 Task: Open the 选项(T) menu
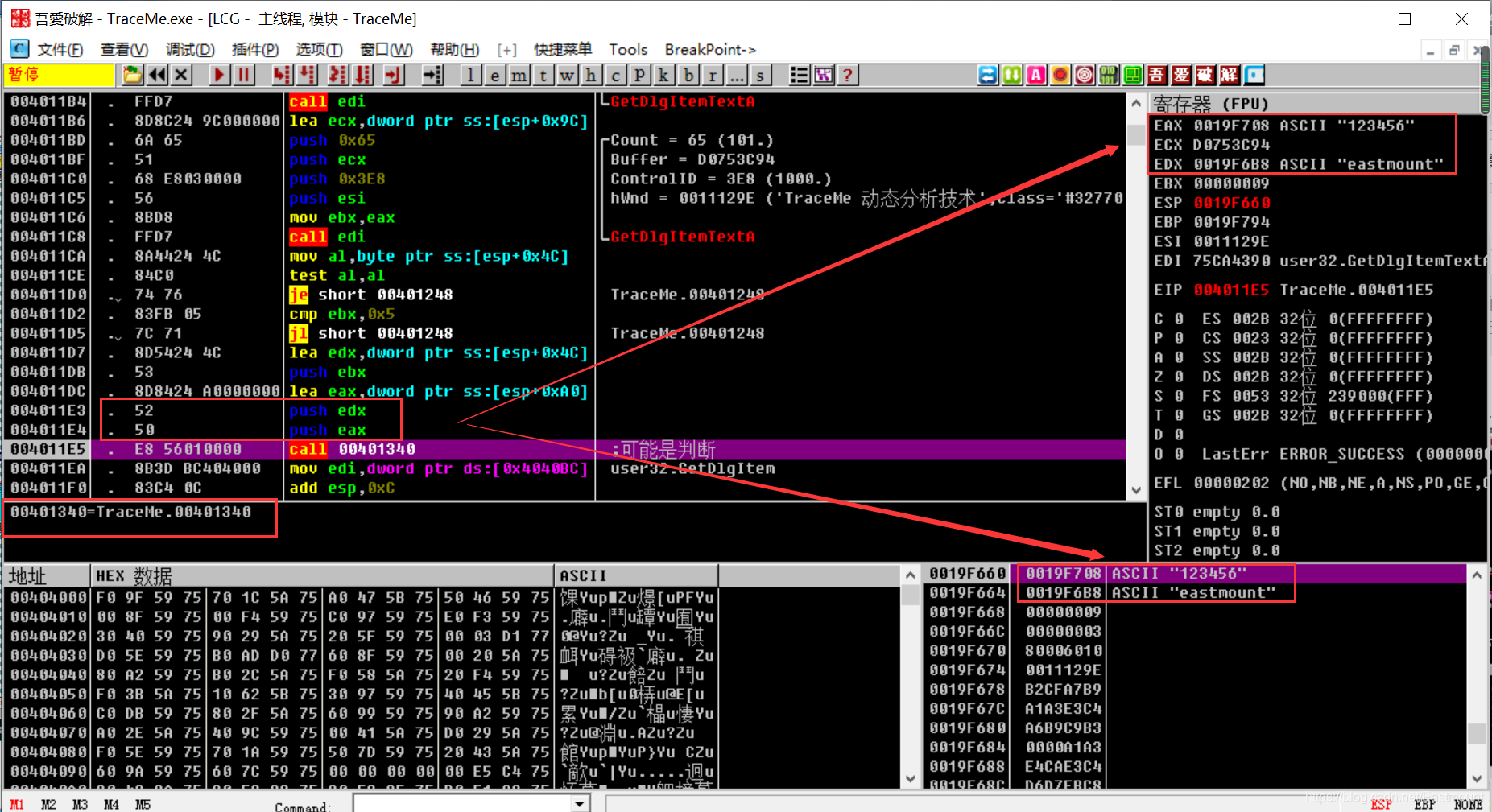coord(319,50)
